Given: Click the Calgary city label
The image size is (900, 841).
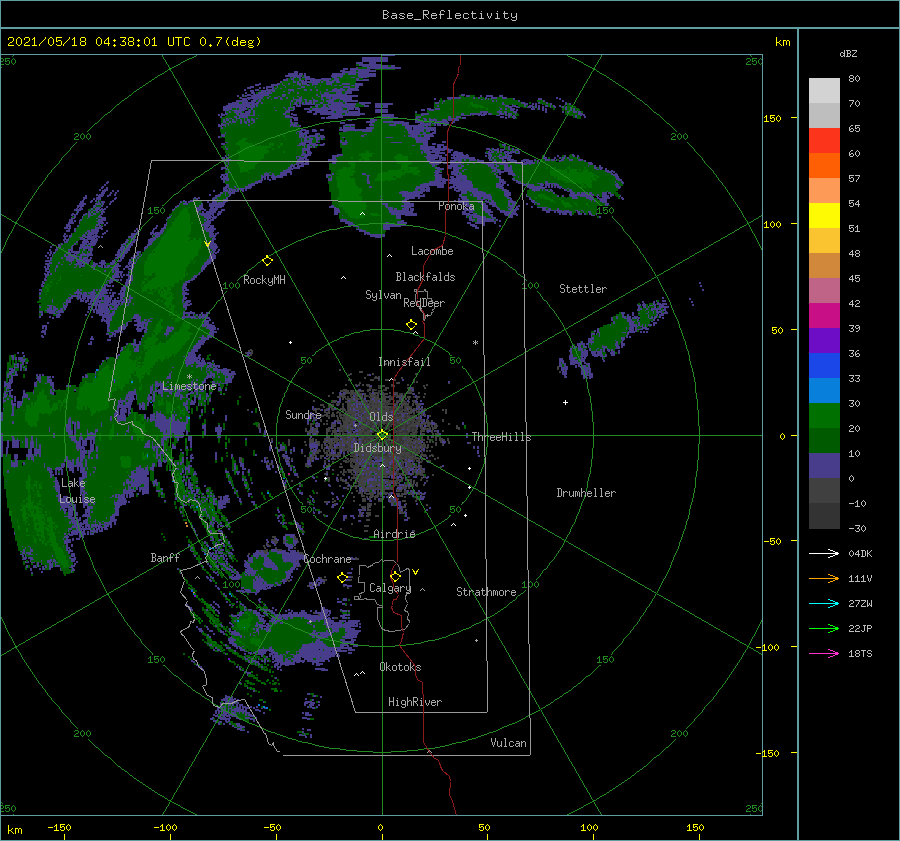Looking at the screenshot, I should click(x=390, y=588).
